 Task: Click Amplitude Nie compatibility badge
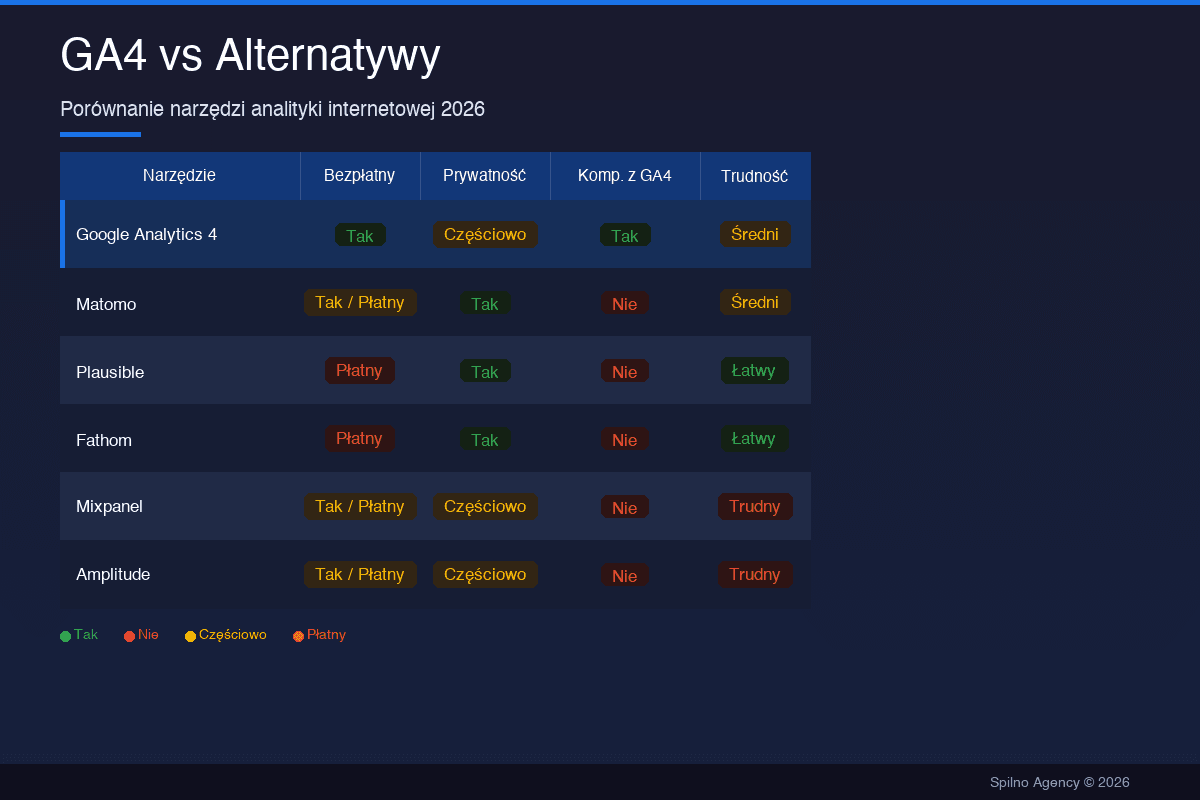pyautogui.click(x=625, y=575)
